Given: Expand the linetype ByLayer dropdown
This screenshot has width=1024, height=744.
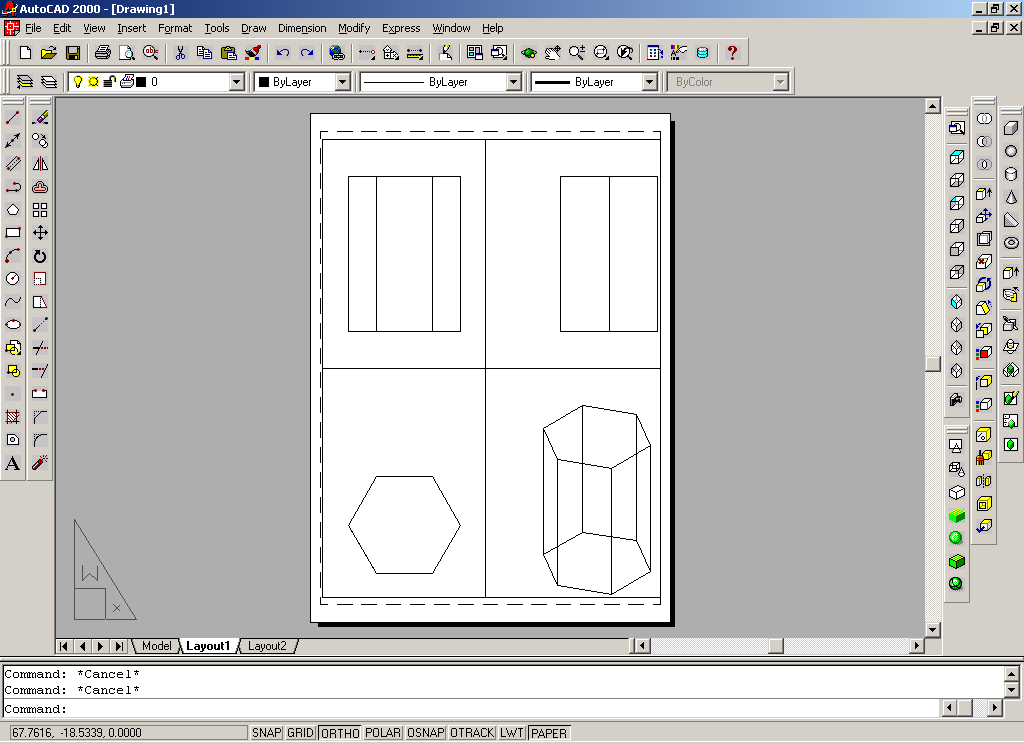Looking at the screenshot, I should tap(514, 82).
